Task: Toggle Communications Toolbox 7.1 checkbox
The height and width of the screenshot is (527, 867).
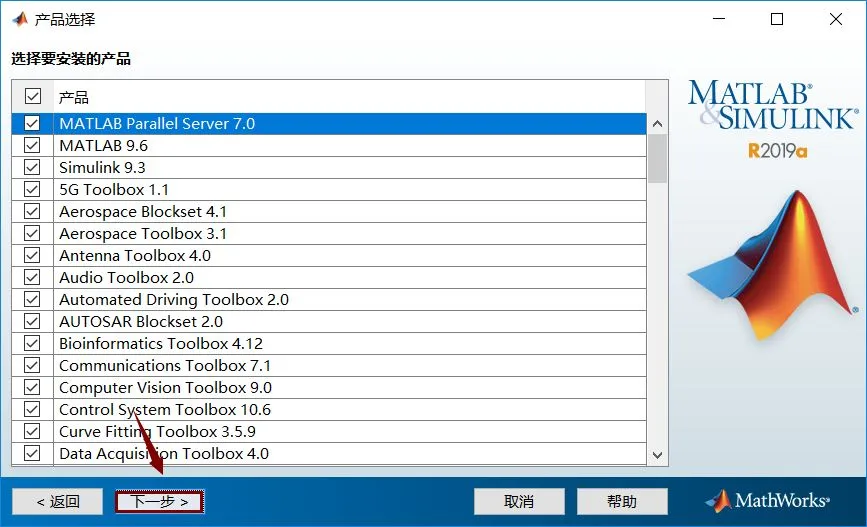Action: pos(32,366)
